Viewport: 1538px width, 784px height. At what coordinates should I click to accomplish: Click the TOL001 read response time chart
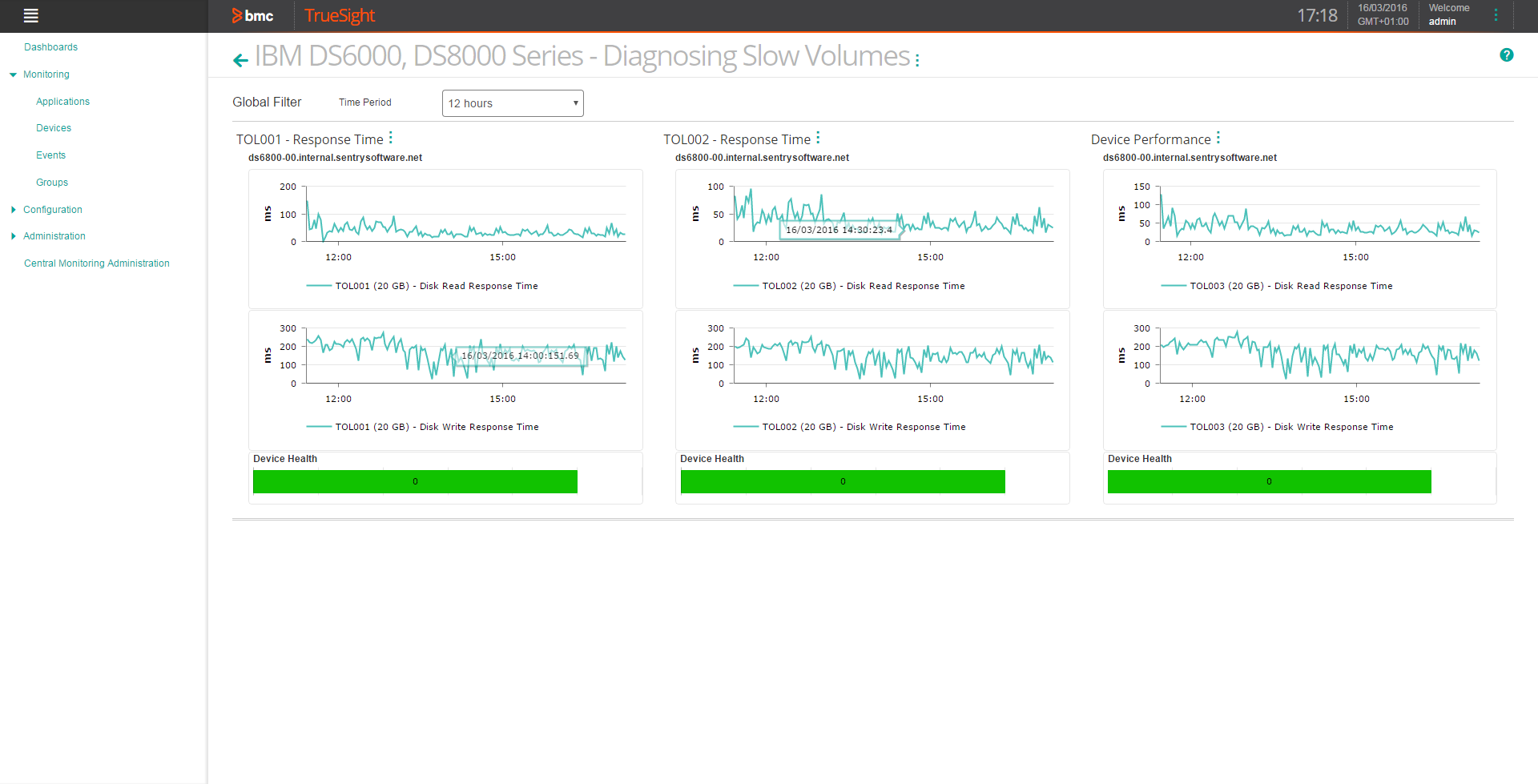[465, 214]
